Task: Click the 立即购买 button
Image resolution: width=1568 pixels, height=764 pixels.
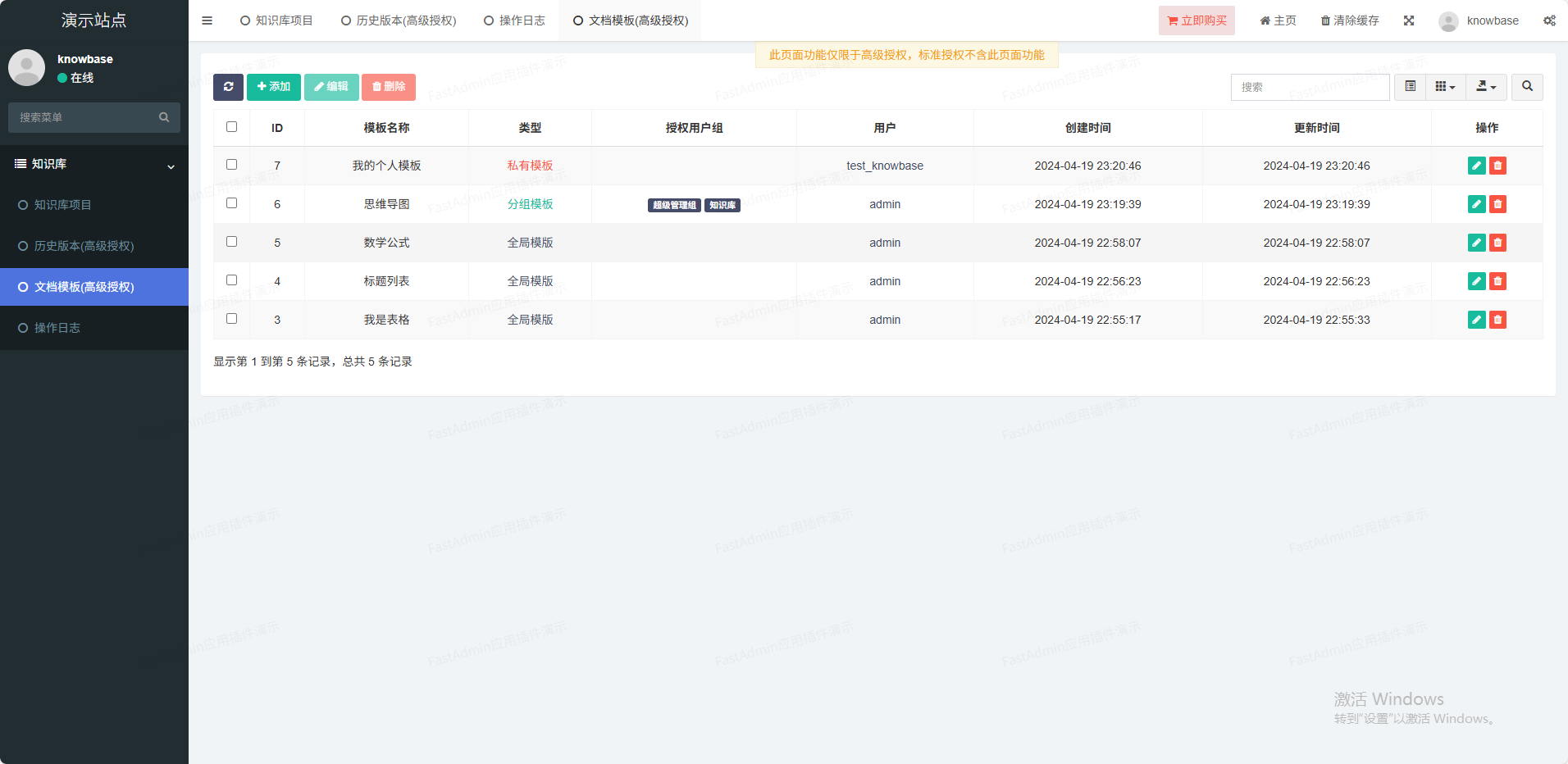Action: [x=1197, y=20]
